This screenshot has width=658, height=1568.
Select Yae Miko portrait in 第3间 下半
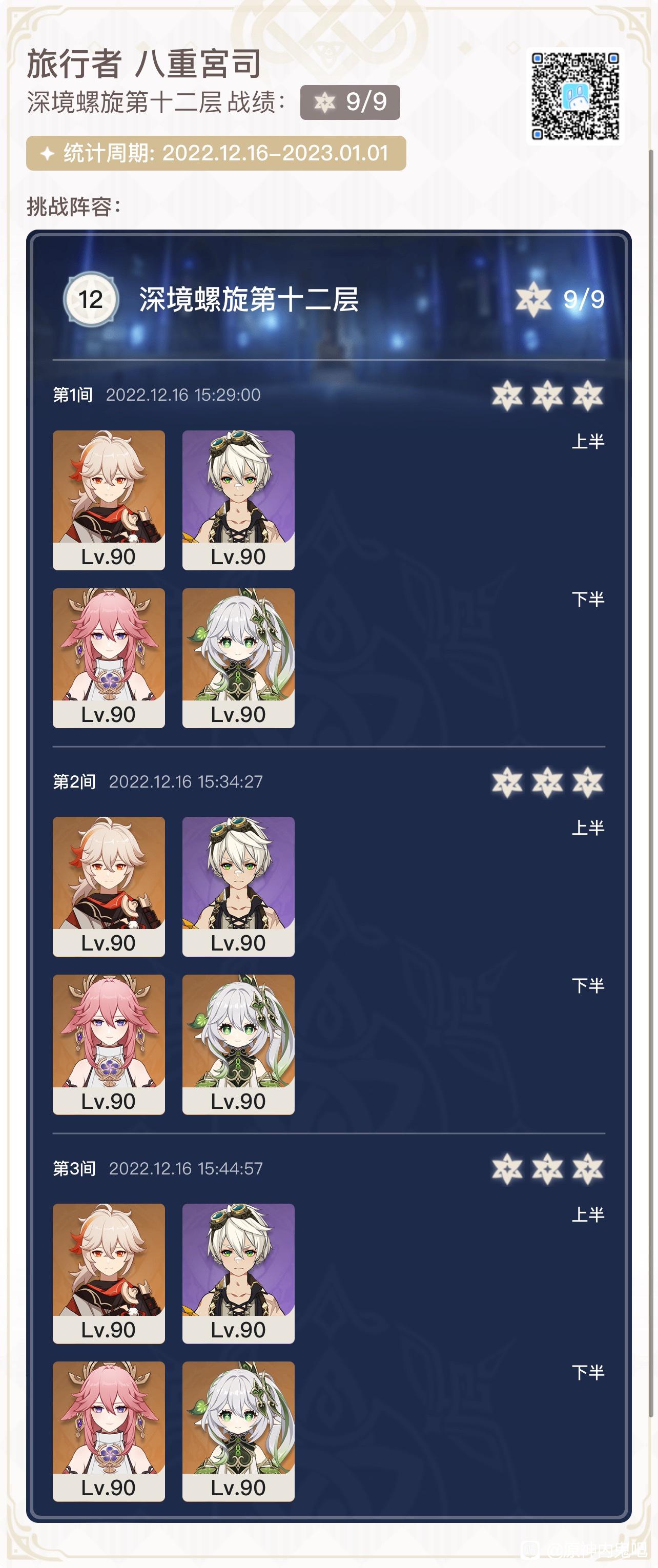coord(109,1431)
